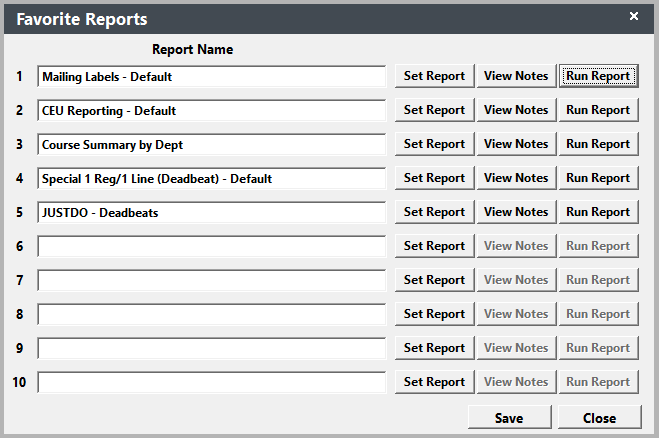The width and height of the screenshot is (659, 438).
Task: View notes for Mailing Labels - Default
Action: (x=515, y=76)
